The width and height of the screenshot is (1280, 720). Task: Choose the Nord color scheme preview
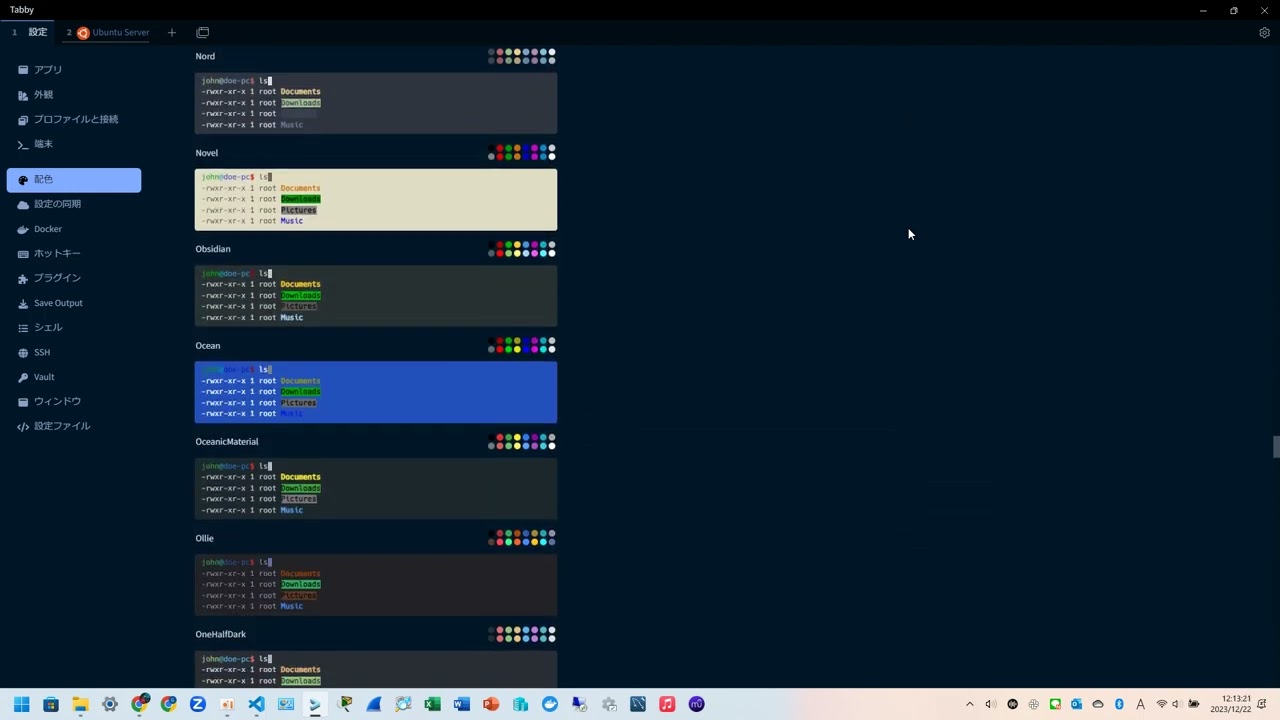tap(376, 103)
